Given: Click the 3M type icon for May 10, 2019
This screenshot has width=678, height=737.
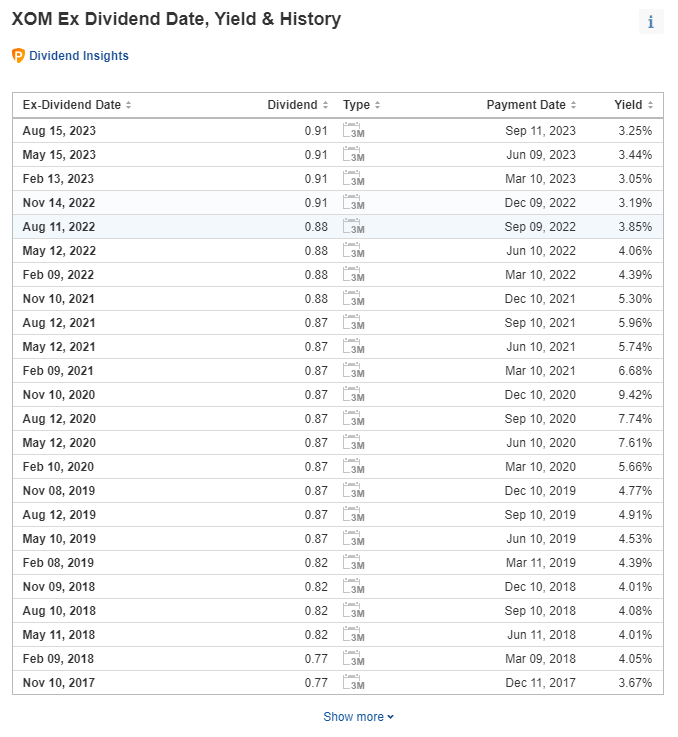Looking at the screenshot, I should (354, 538).
